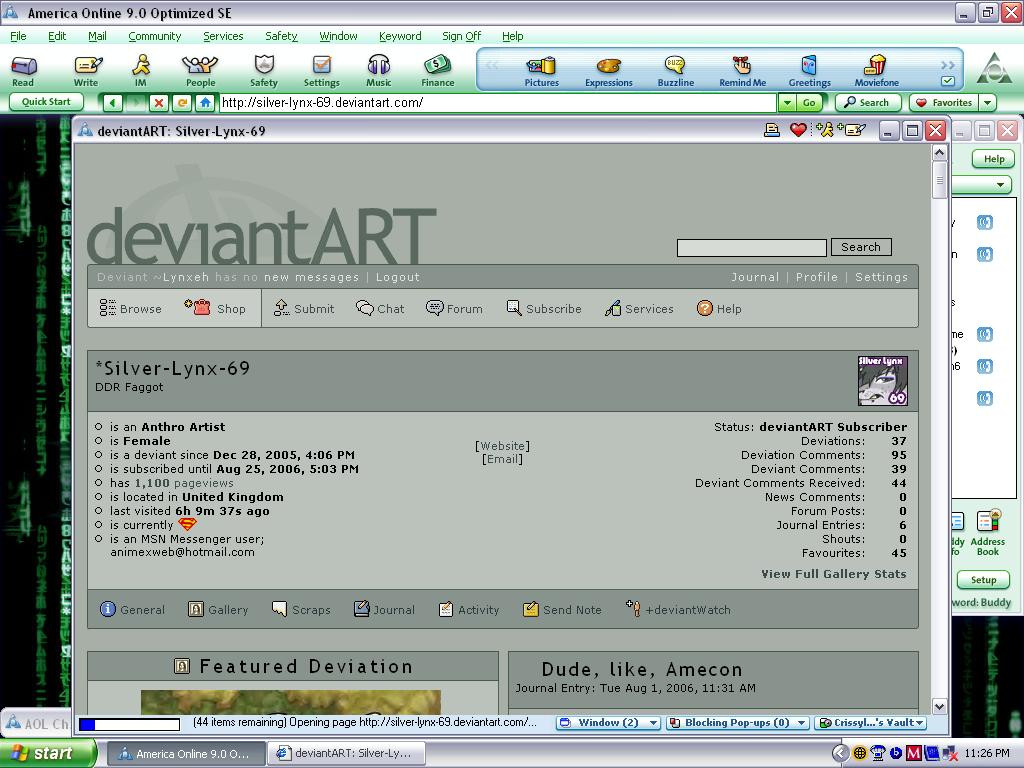Open the Address Book icon in Buddy List
Image resolution: width=1024 pixels, height=768 pixels.
coord(987,533)
